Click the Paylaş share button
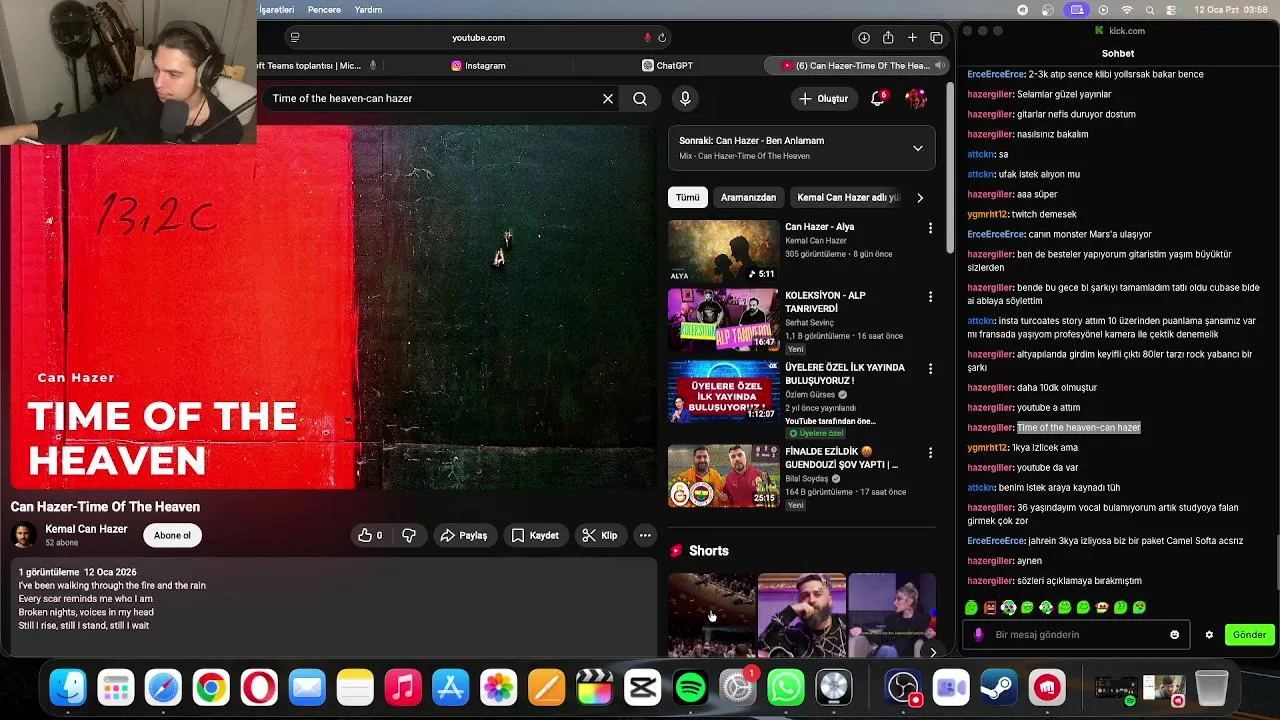Image resolution: width=1280 pixels, height=720 pixels. [464, 535]
